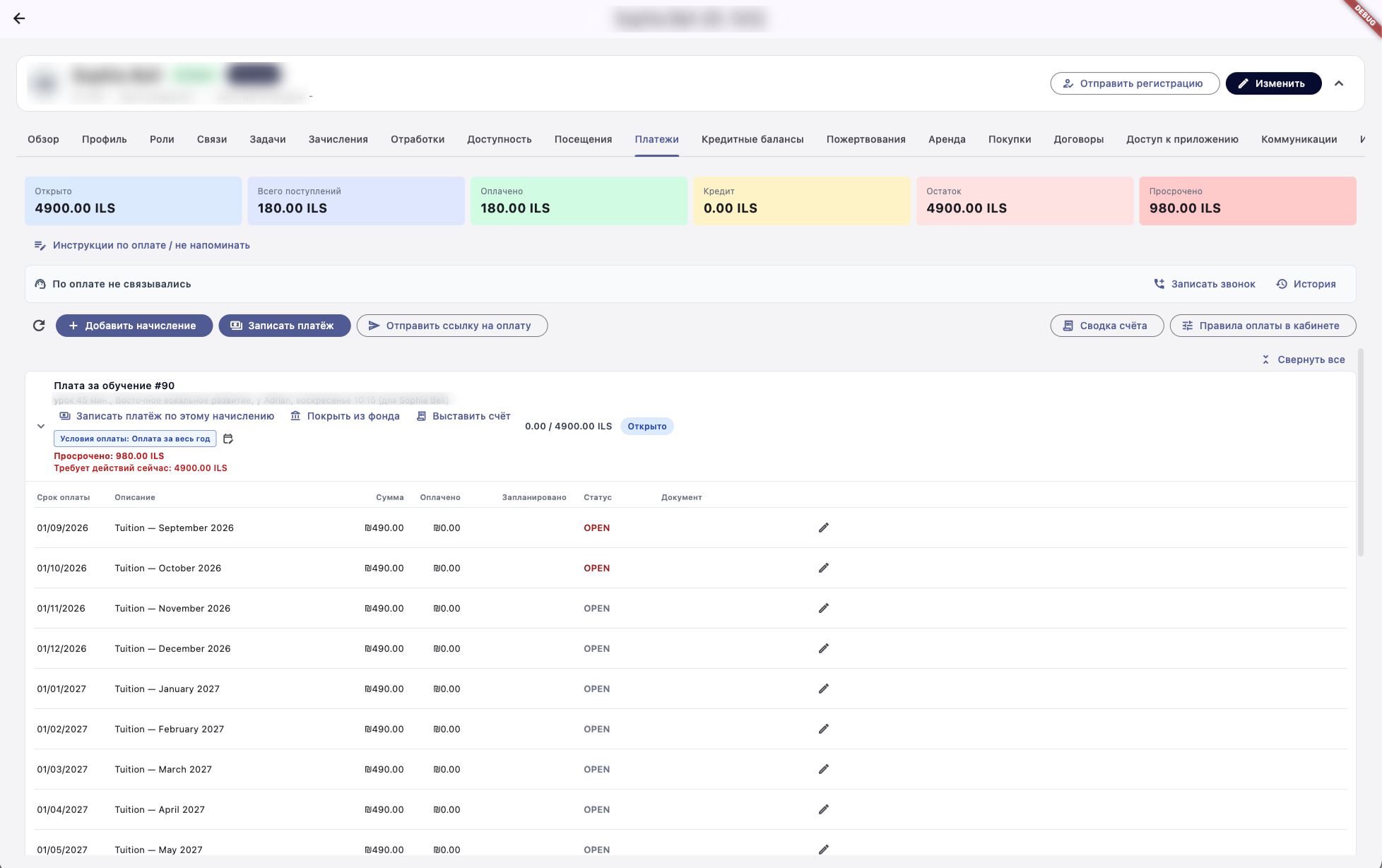Screen dimensions: 1382x868
Task: Click the Открыто status badge
Action: point(647,426)
